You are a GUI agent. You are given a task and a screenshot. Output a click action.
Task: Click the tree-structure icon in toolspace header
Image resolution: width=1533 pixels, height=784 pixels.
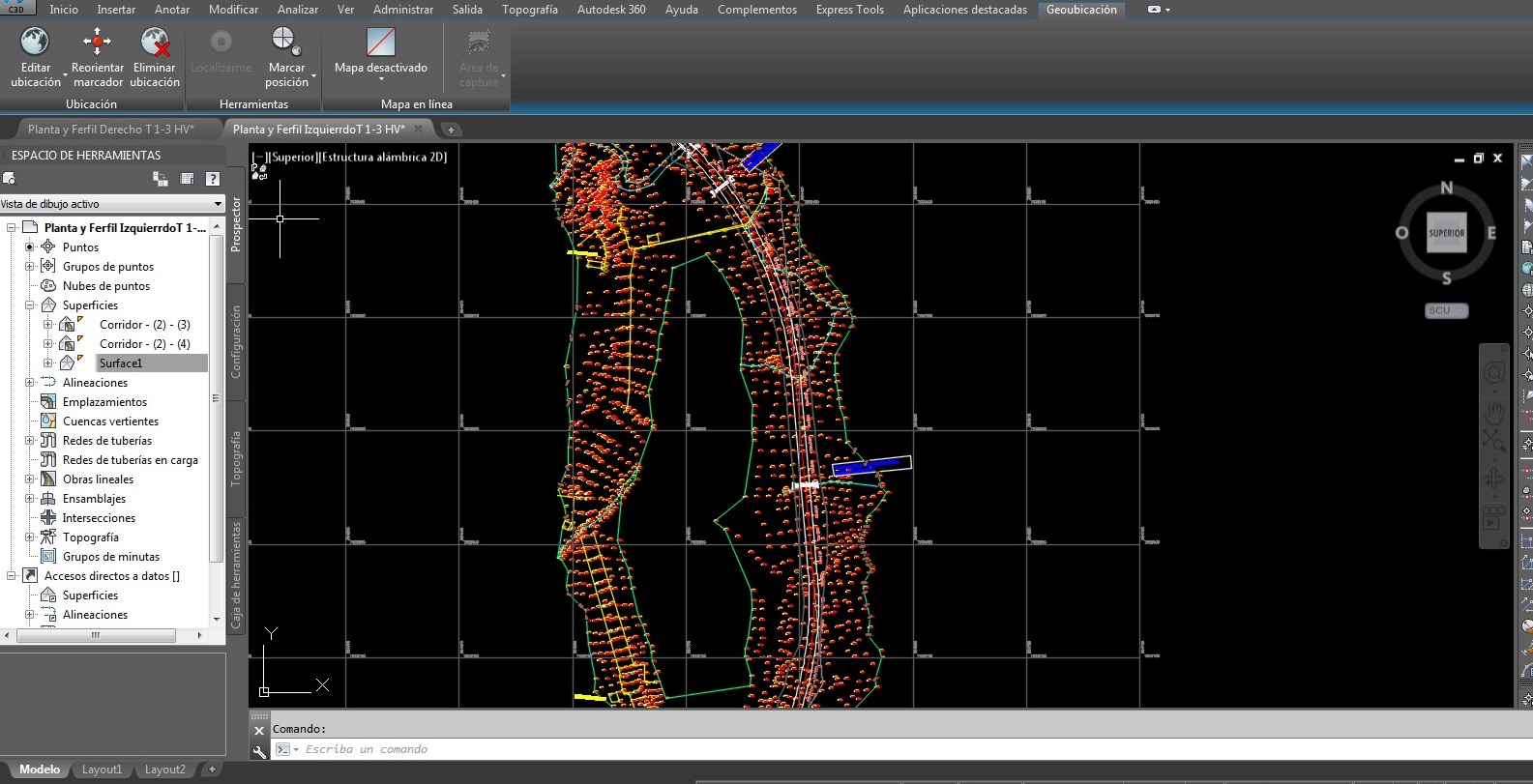pyautogui.click(x=161, y=179)
